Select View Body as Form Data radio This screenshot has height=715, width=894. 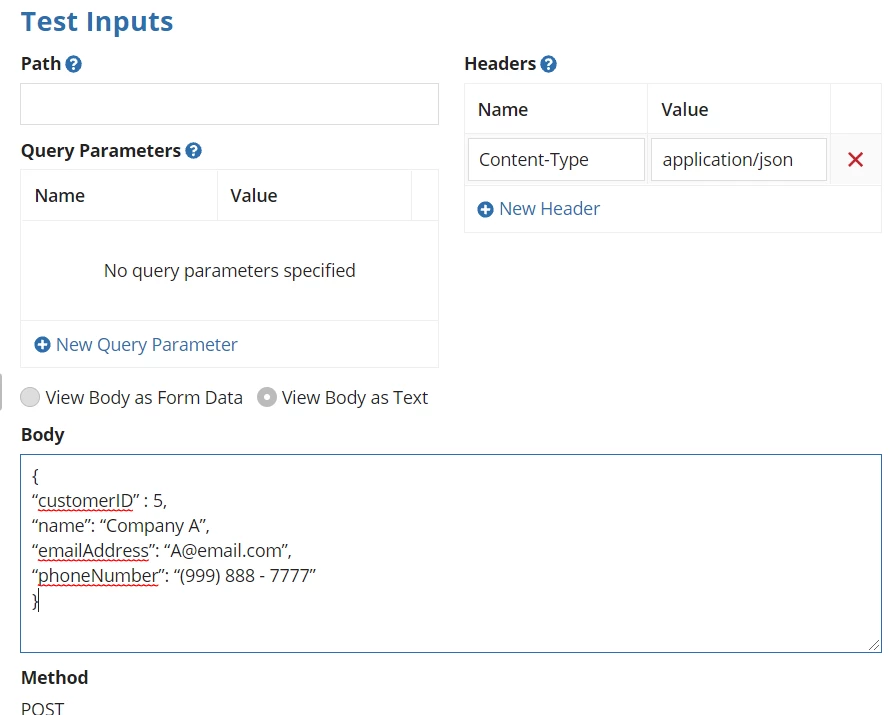(x=30, y=397)
